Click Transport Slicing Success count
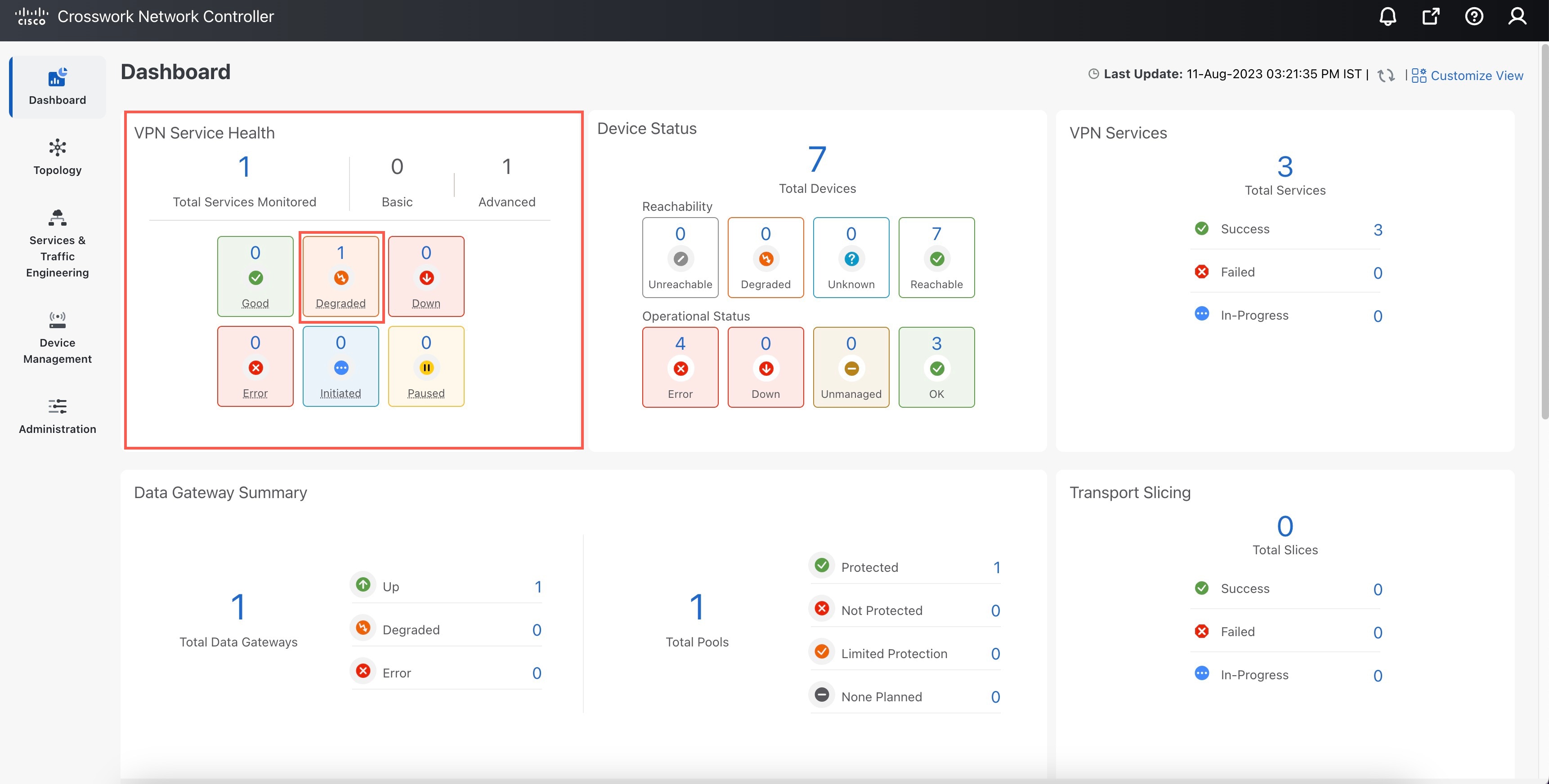 tap(1378, 589)
